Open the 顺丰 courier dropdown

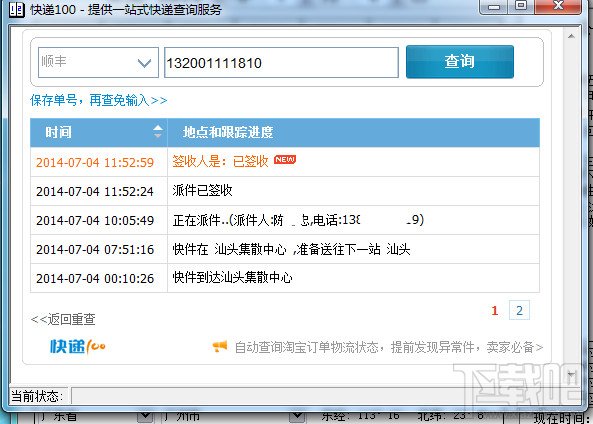pyautogui.click(x=98, y=62)
